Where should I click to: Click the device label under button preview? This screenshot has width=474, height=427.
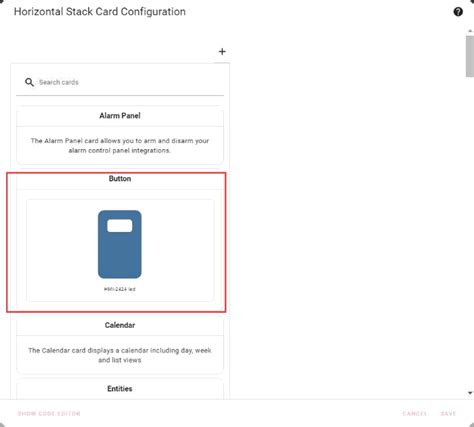pos(120,289)
